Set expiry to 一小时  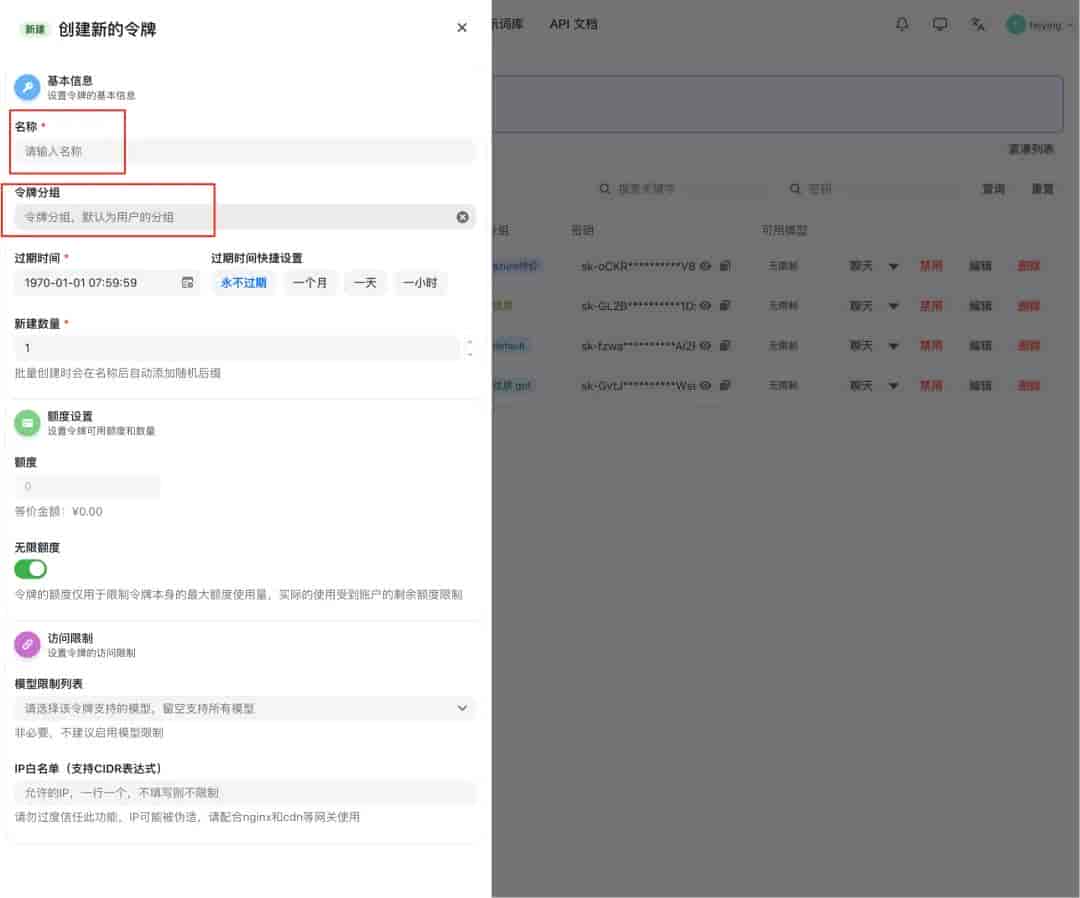pos(420,282)
